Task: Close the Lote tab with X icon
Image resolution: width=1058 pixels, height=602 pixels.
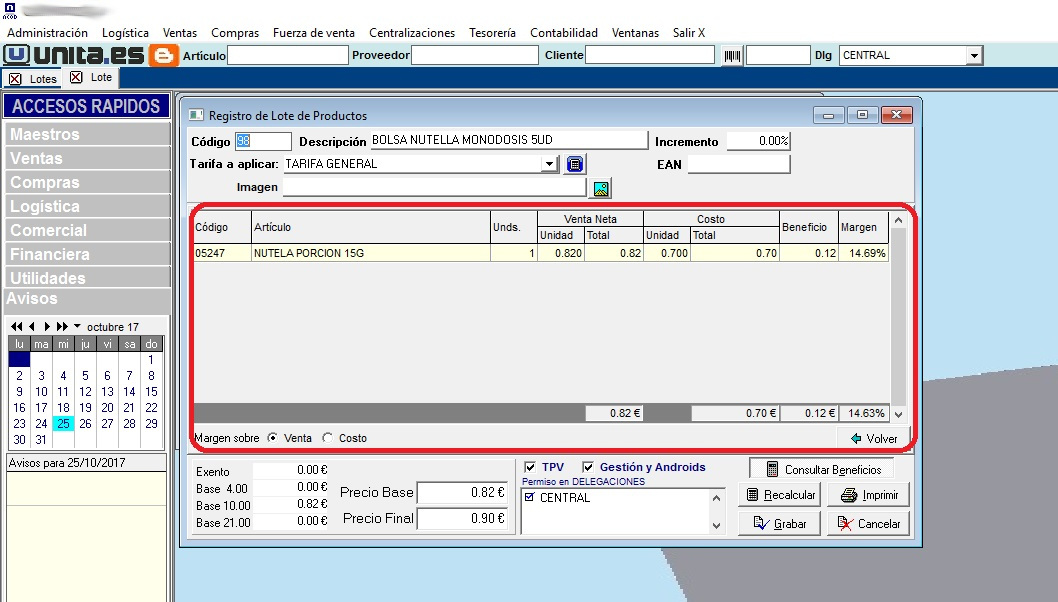Action: [76, 78]
